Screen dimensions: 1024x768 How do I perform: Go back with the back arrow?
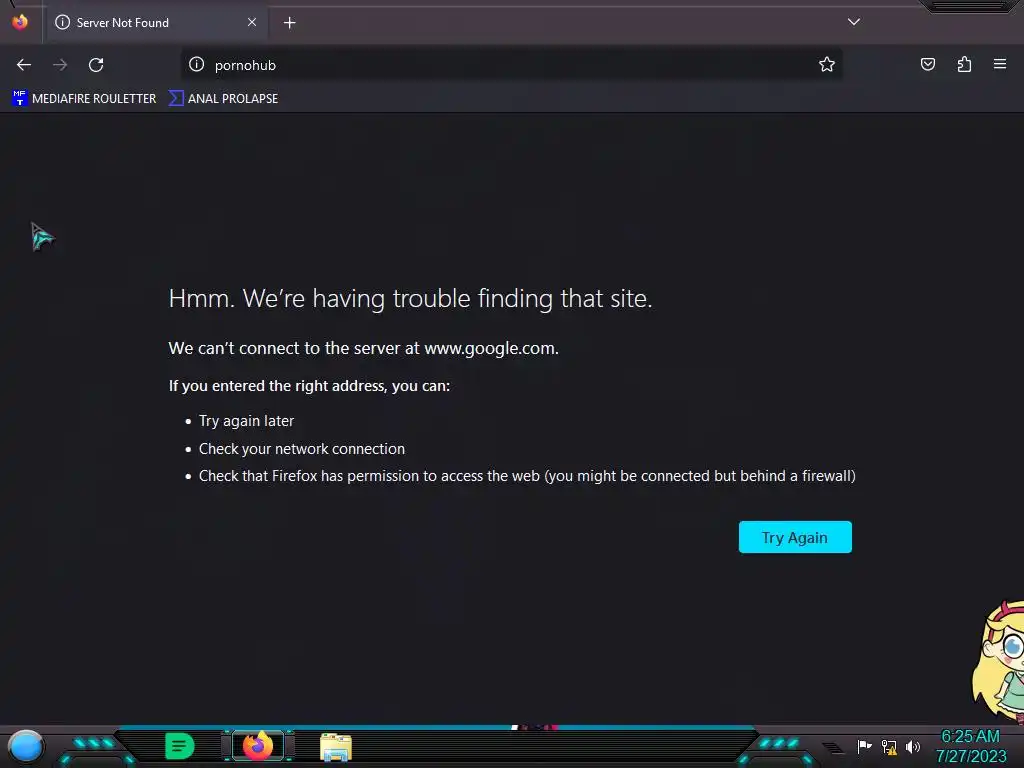point(24,65)
